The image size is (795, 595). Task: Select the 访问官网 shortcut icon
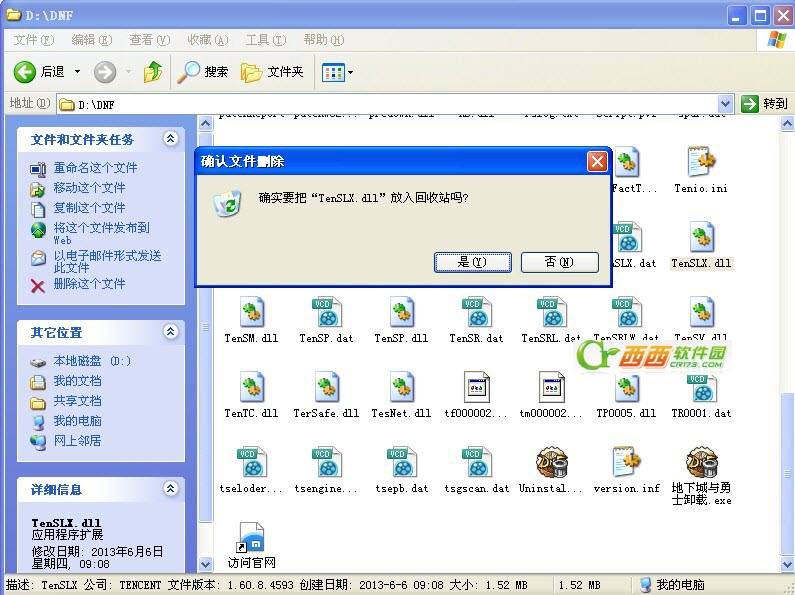251,537
